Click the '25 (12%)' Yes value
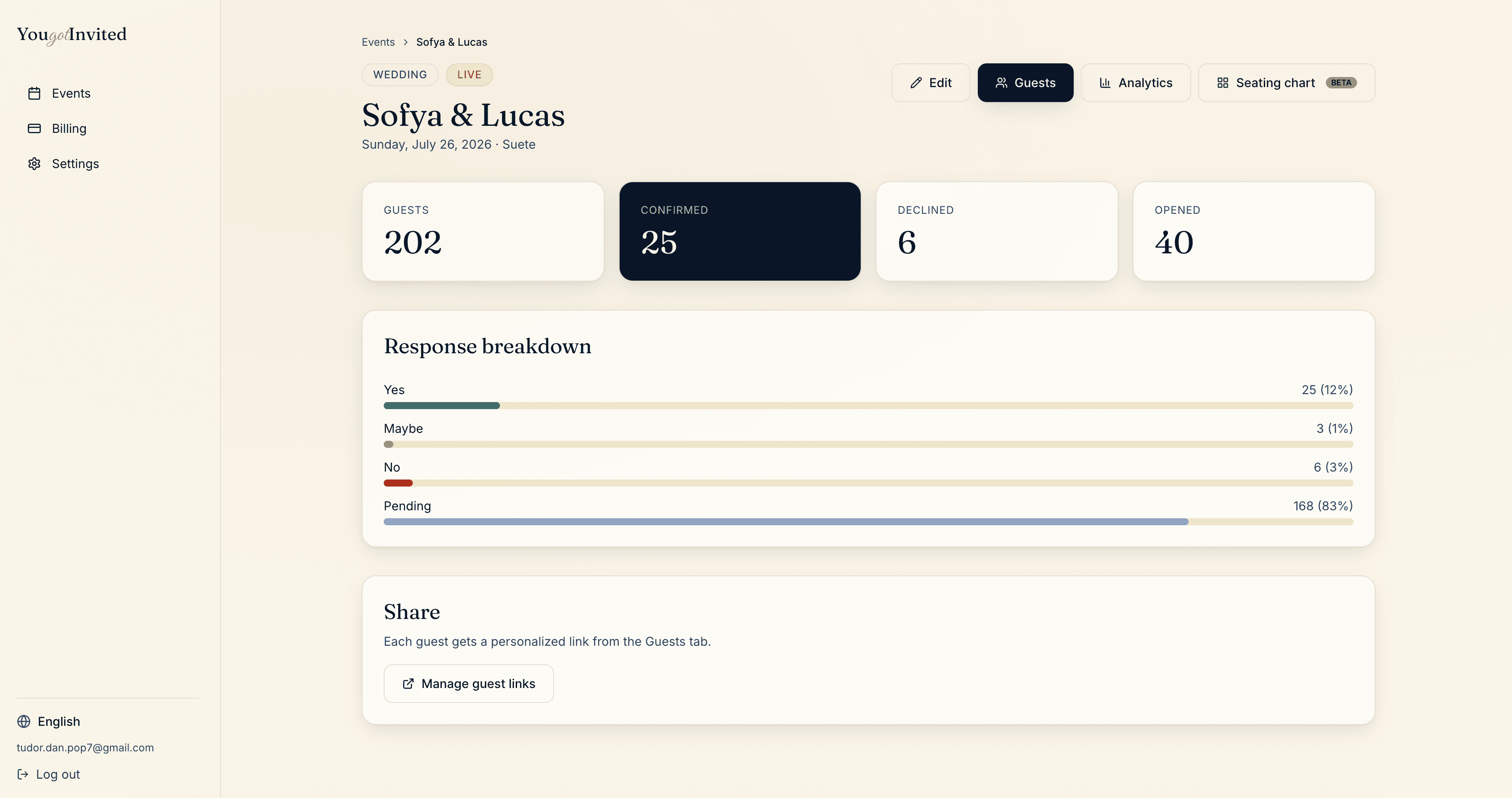The height and width of the screenshot is (798, 1512). click(1327, 390)
